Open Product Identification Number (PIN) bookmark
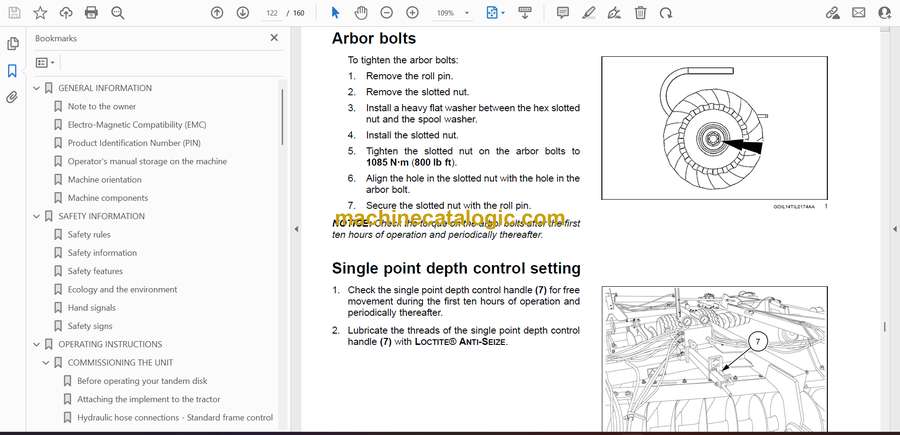The height and width of the screenshot is (435, 900). coord(134,143)
